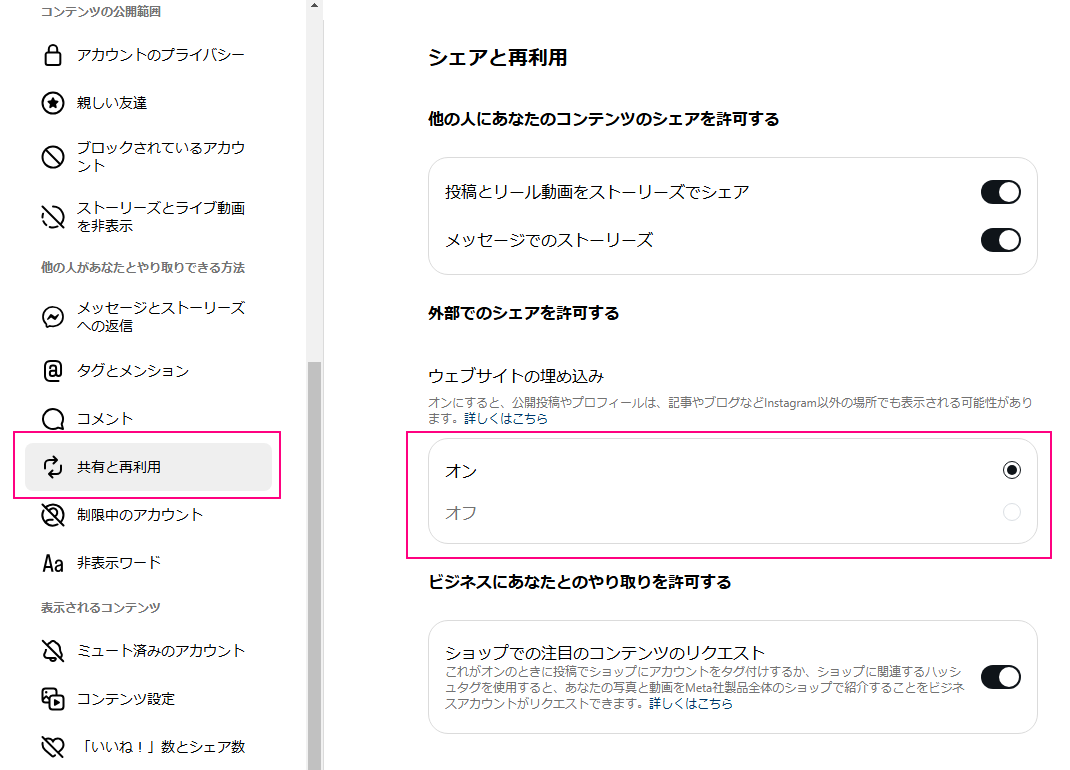
Task: Select the オン radio button for embeds
Action: (x=1012, y=470)
